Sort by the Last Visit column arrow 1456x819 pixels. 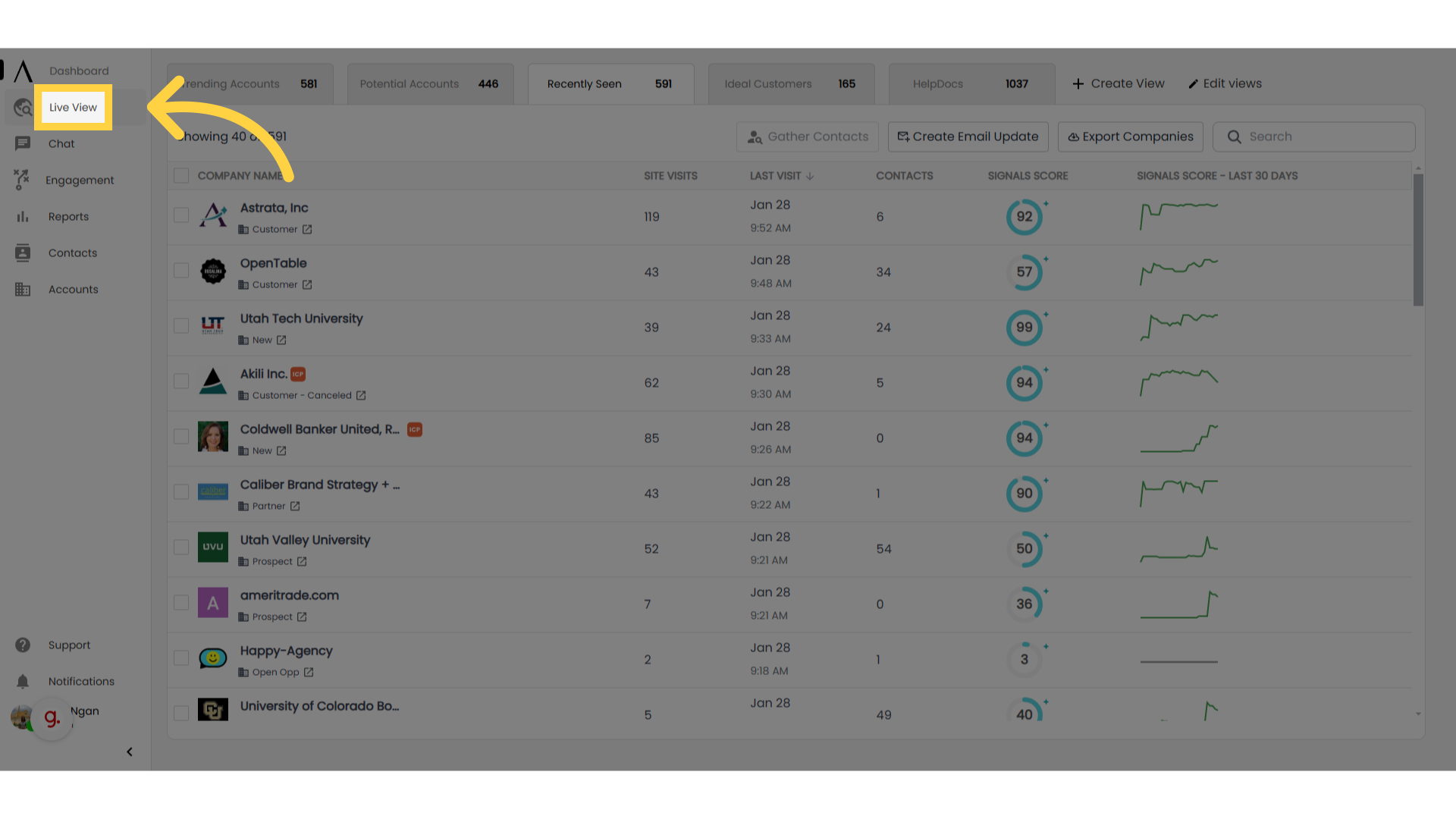[811, 176]
